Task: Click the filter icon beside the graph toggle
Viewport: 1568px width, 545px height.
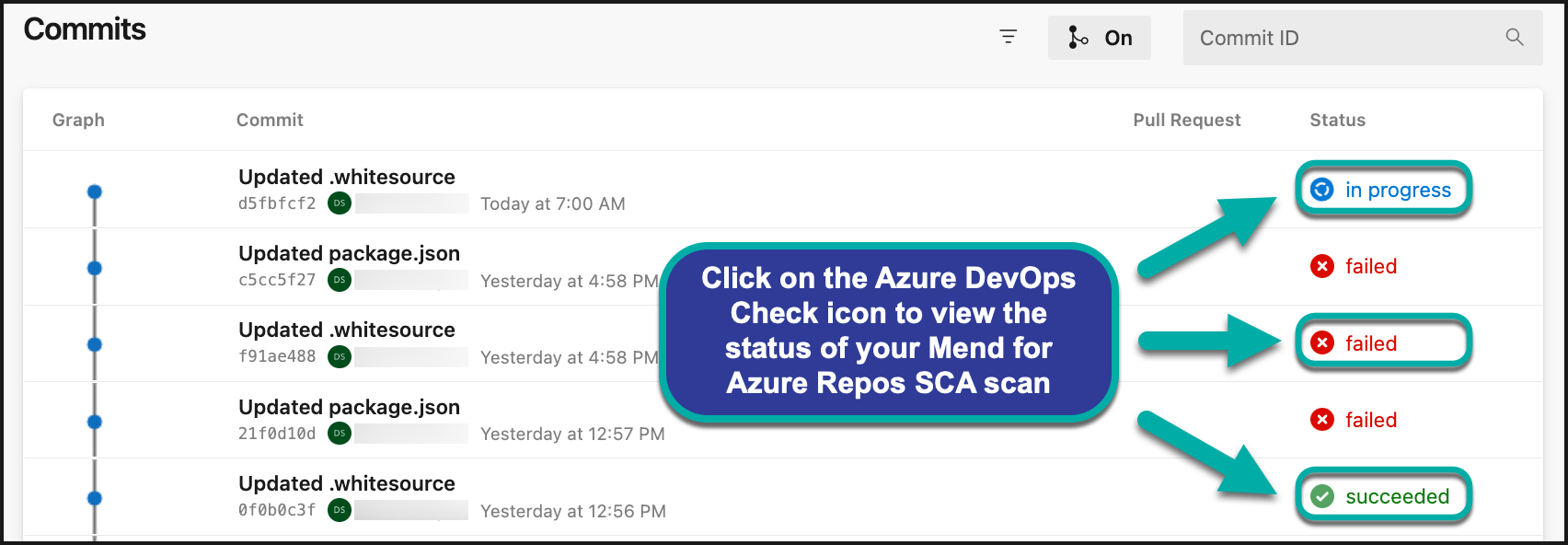Action: 1009,37
